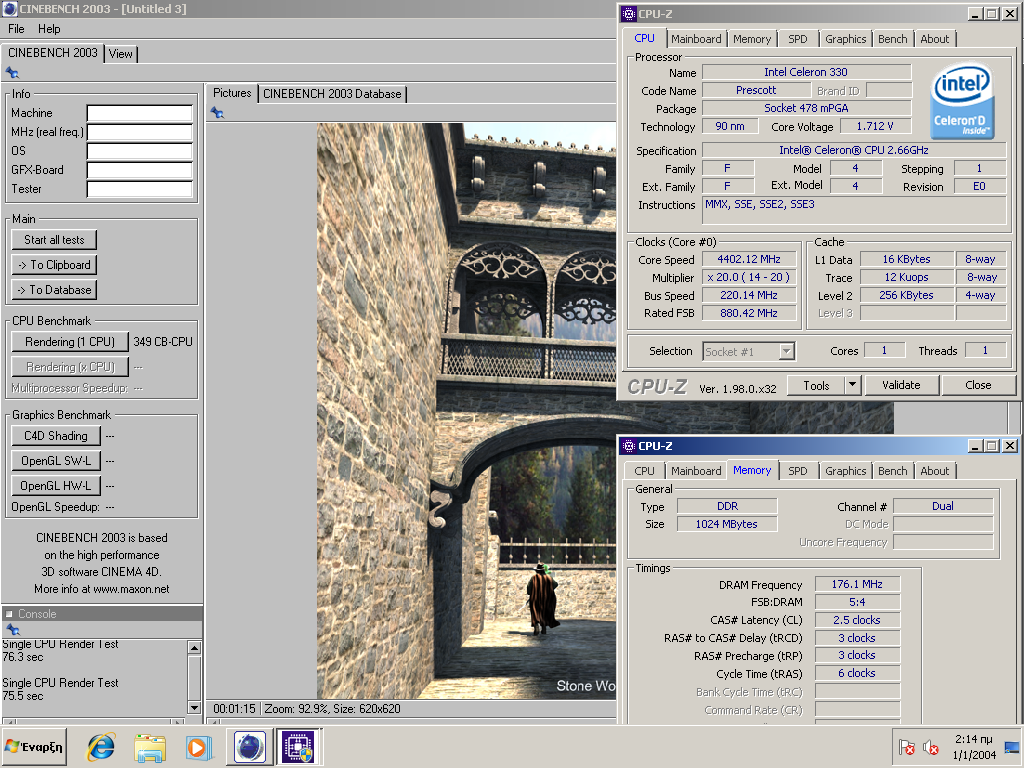1024x768 pixels.
Task: Switch to the CINEBENCH 2003 Database tab
Action: [332, 94]
